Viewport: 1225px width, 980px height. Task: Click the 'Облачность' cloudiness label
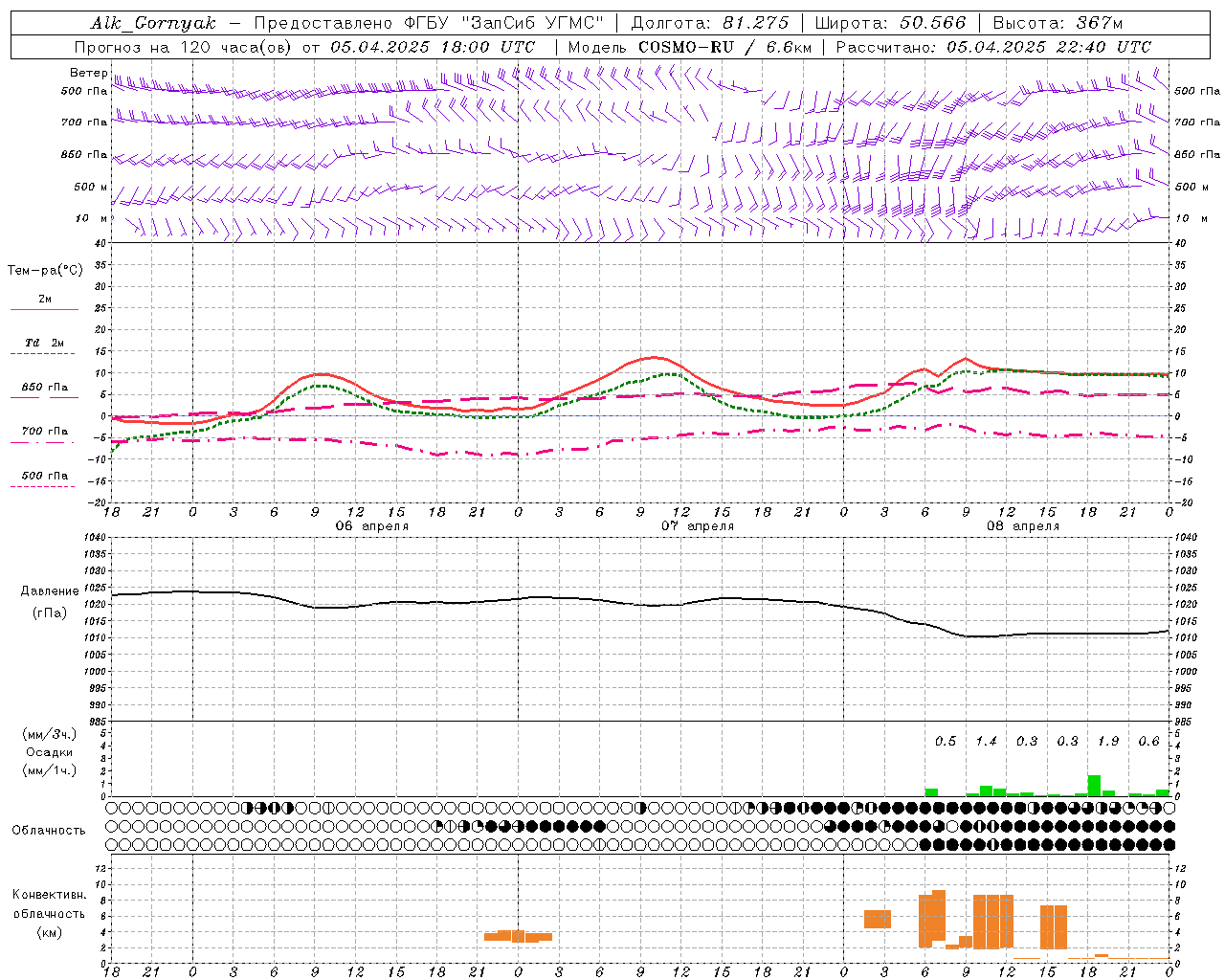49,831
